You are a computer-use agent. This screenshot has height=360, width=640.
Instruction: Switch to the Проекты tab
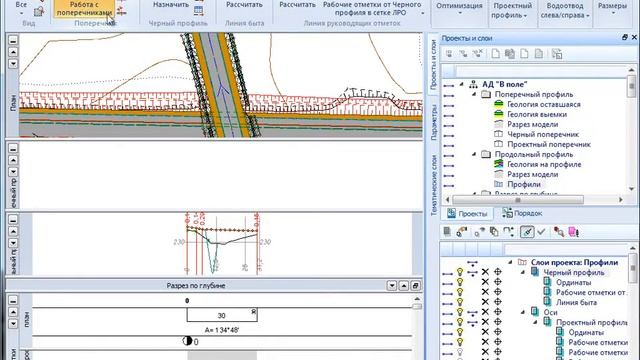coord(467,213)
